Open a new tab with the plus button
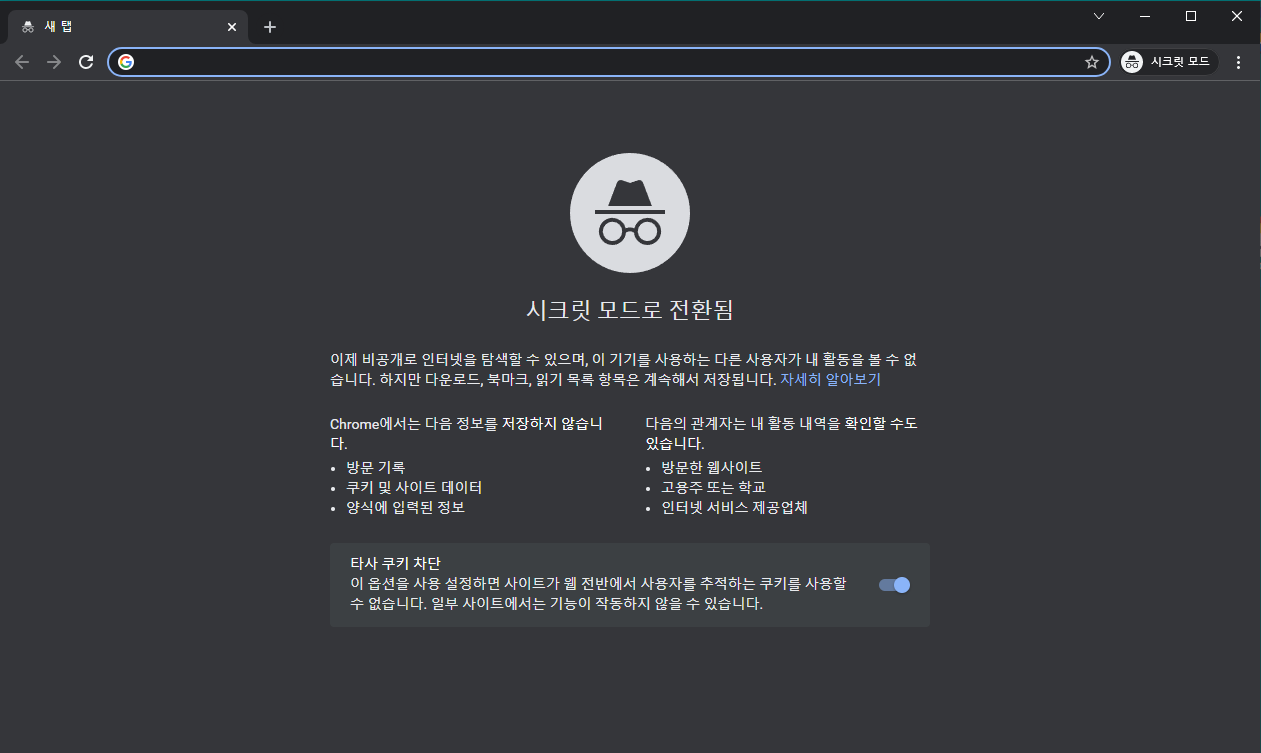1261x753 pixels. click(269, 26)
